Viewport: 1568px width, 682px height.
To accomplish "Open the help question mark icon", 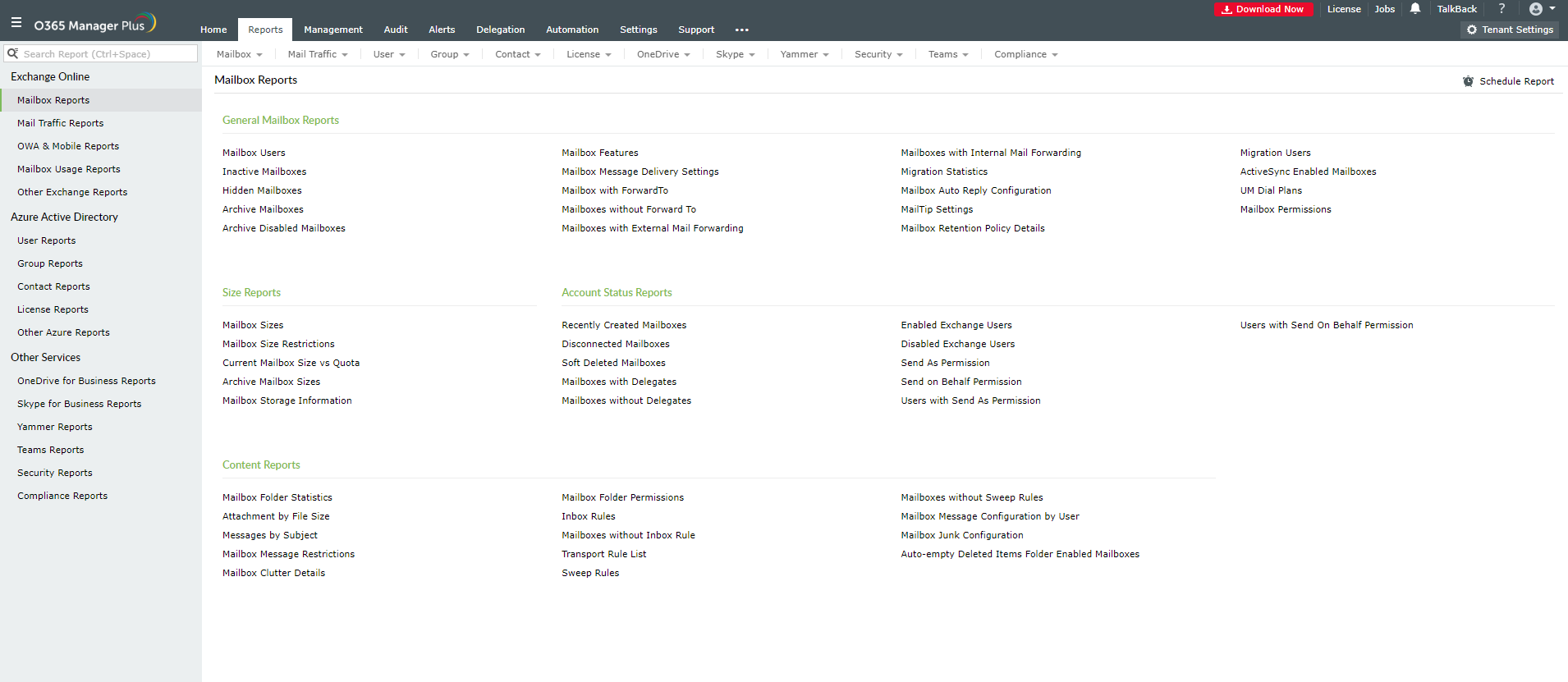I will click(x=1502, y=9).
